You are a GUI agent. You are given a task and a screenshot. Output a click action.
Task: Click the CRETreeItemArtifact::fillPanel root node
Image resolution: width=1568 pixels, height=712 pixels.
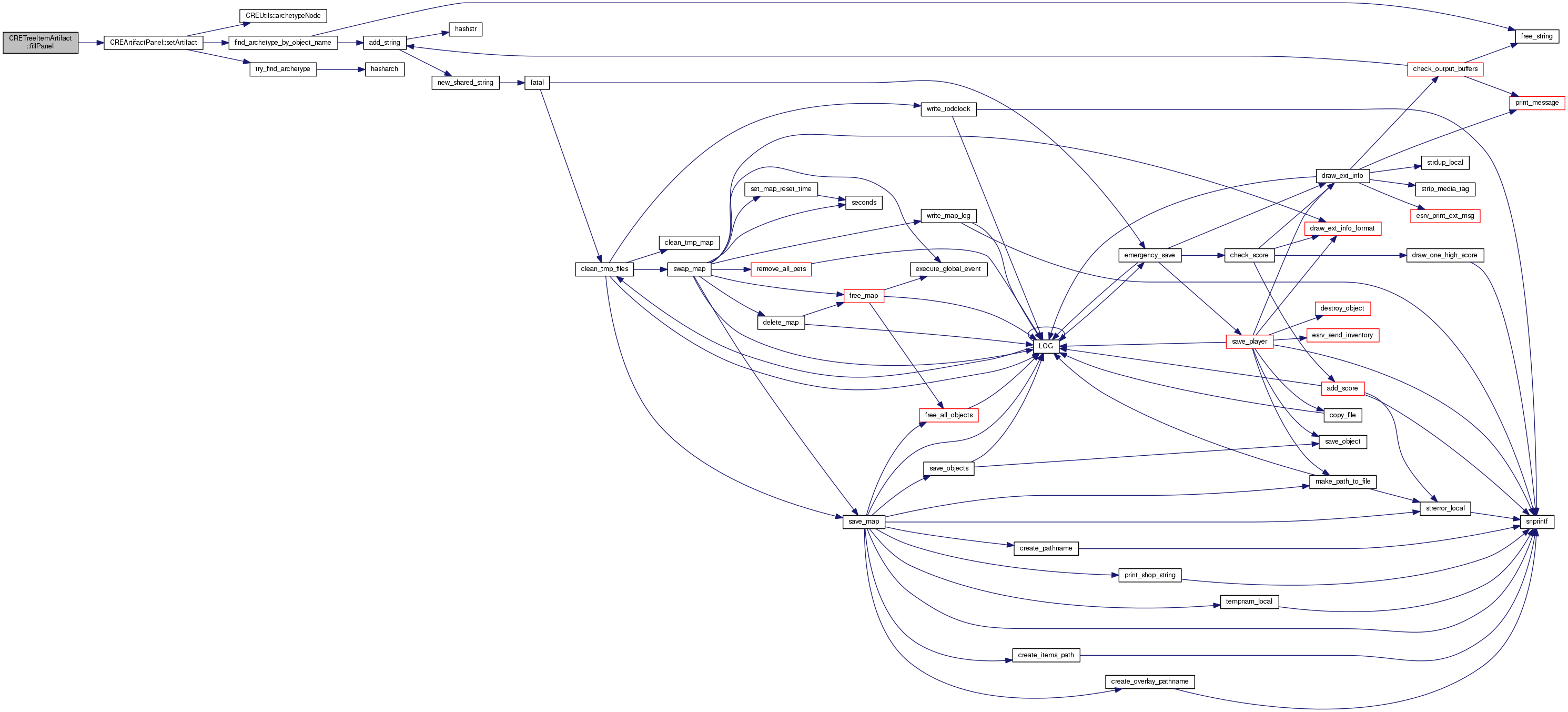click(x=40, y=42)
